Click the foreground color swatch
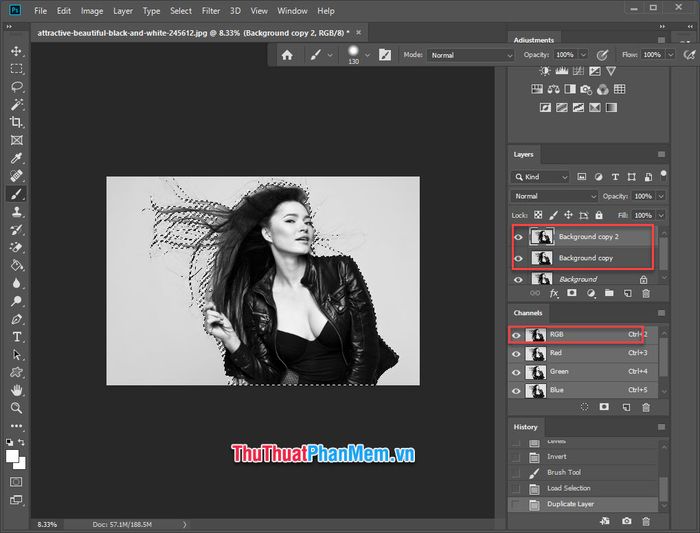700x533 pixels. pos(12,456)
